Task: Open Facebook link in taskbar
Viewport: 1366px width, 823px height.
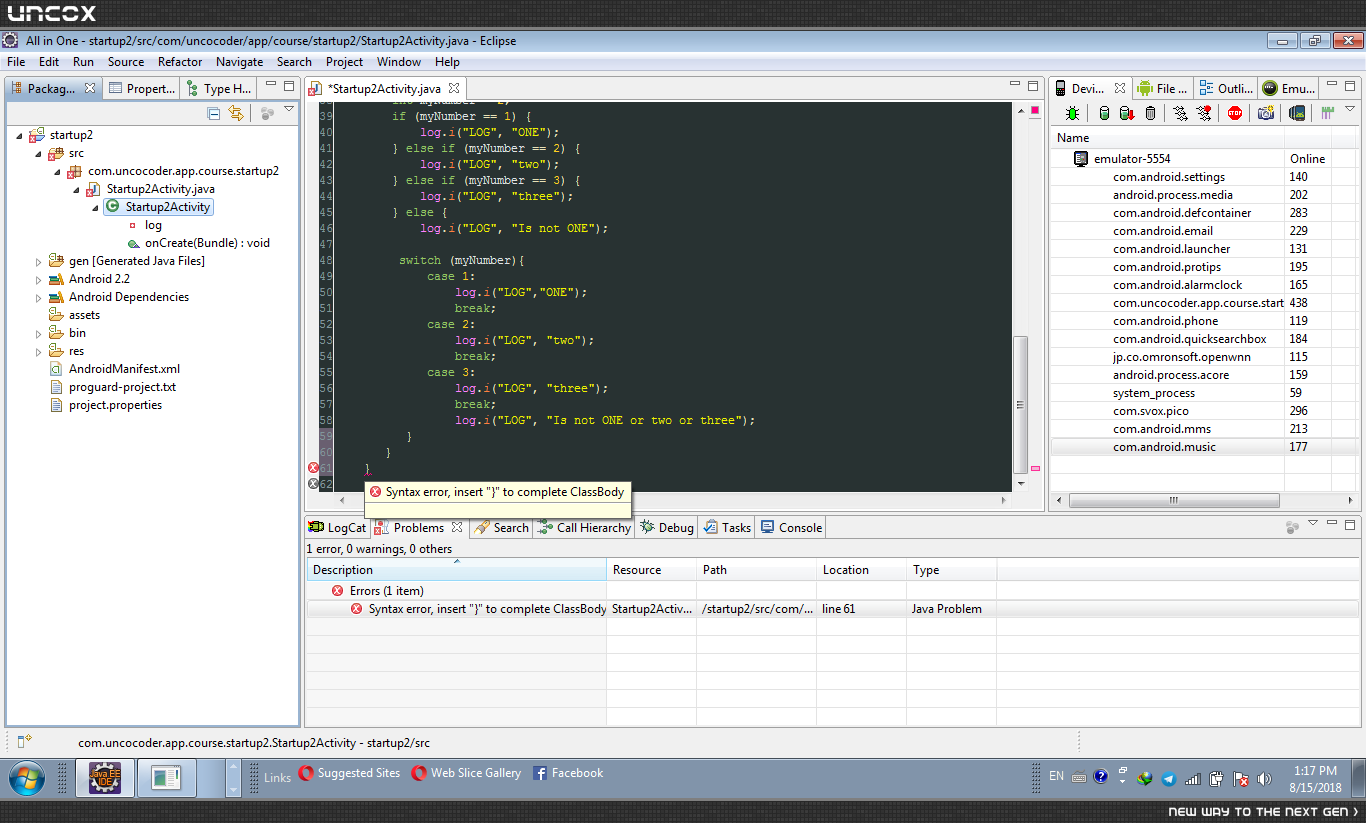Action: click(x=568, y=773)
